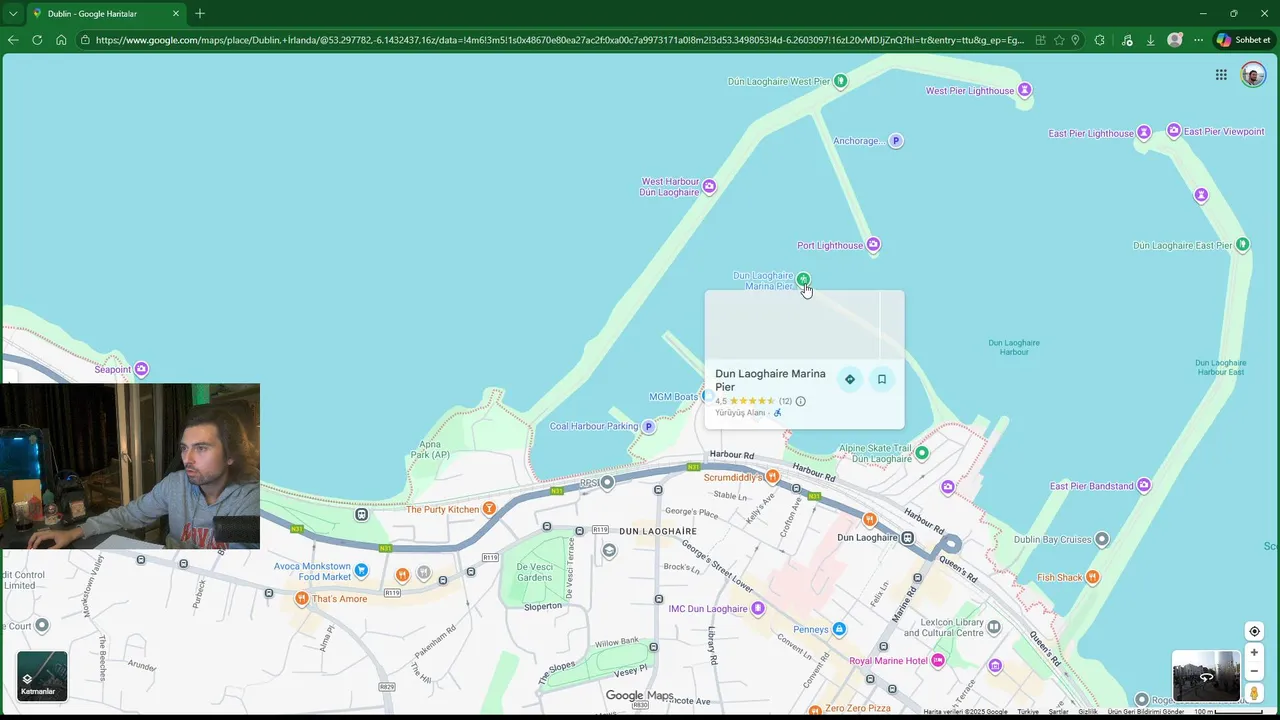
Task: Open the Katmanlar layers switcher
Action: (x=42, y=676)
